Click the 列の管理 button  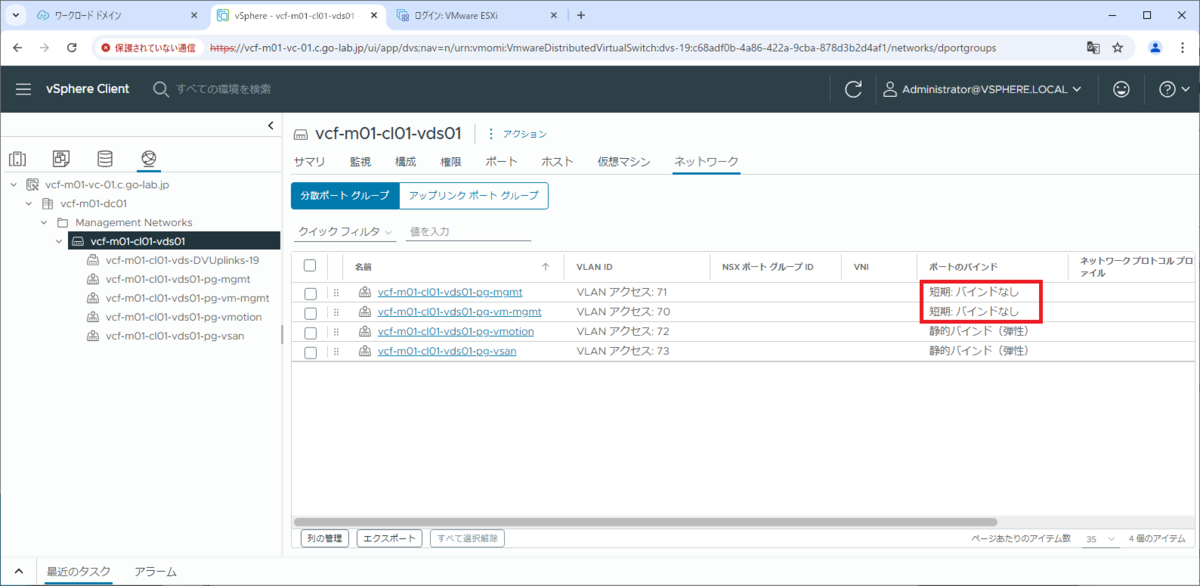click(x=325, y=538)
